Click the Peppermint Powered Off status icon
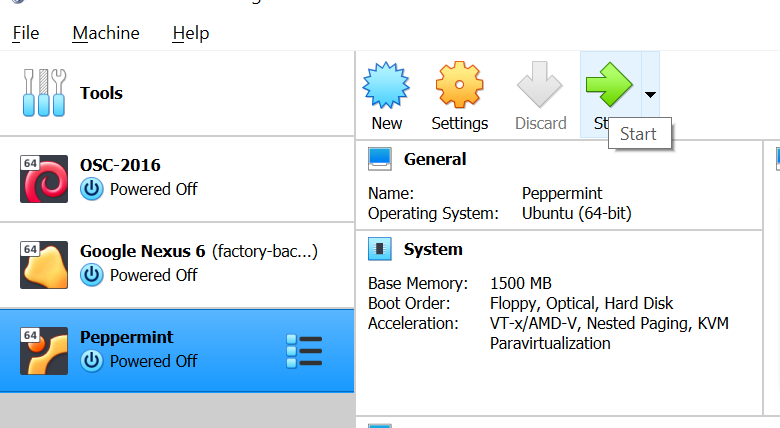The image size is (780, 428). click(x=92, y=361)
